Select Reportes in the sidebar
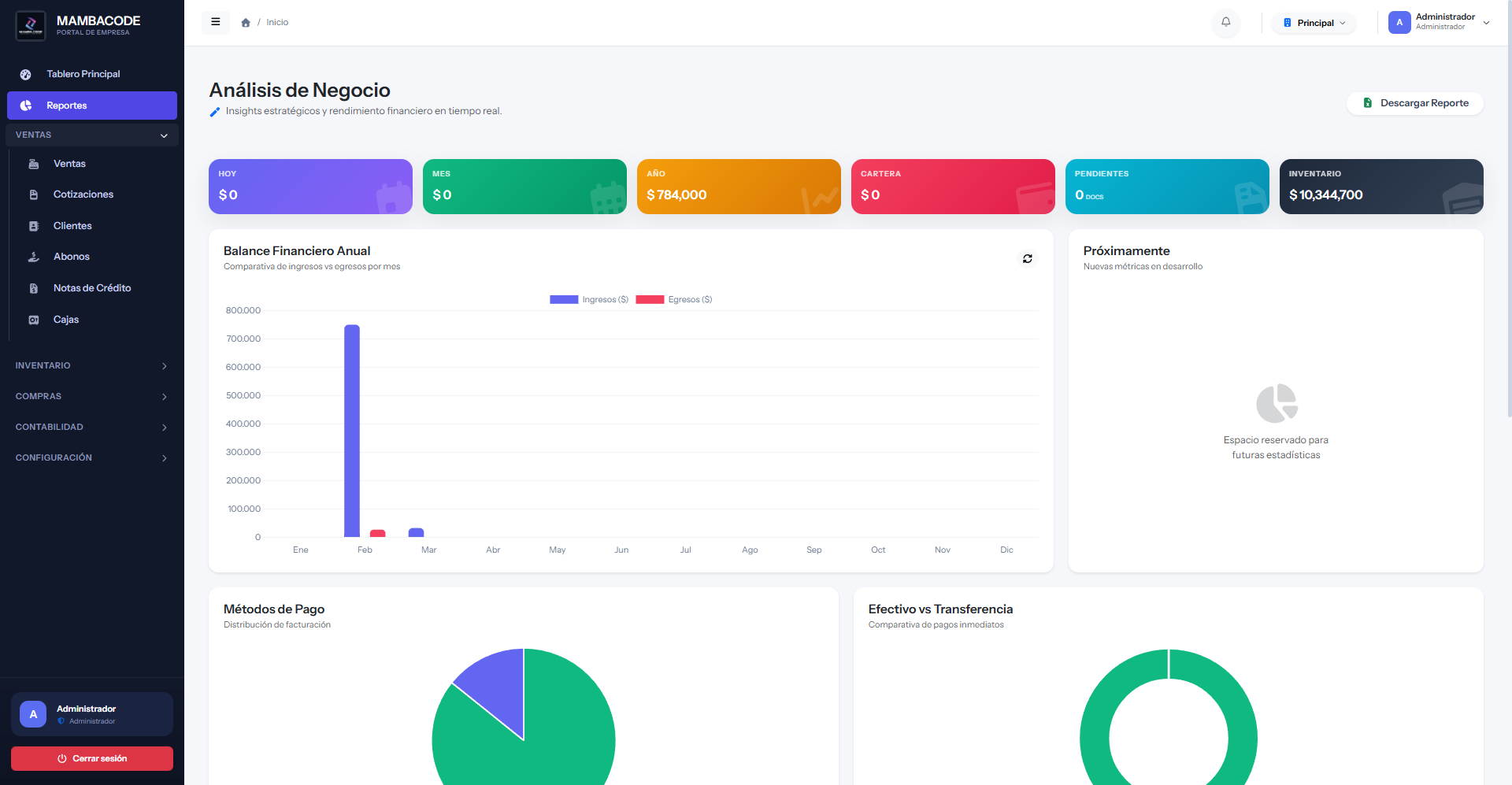 [92, 106]
